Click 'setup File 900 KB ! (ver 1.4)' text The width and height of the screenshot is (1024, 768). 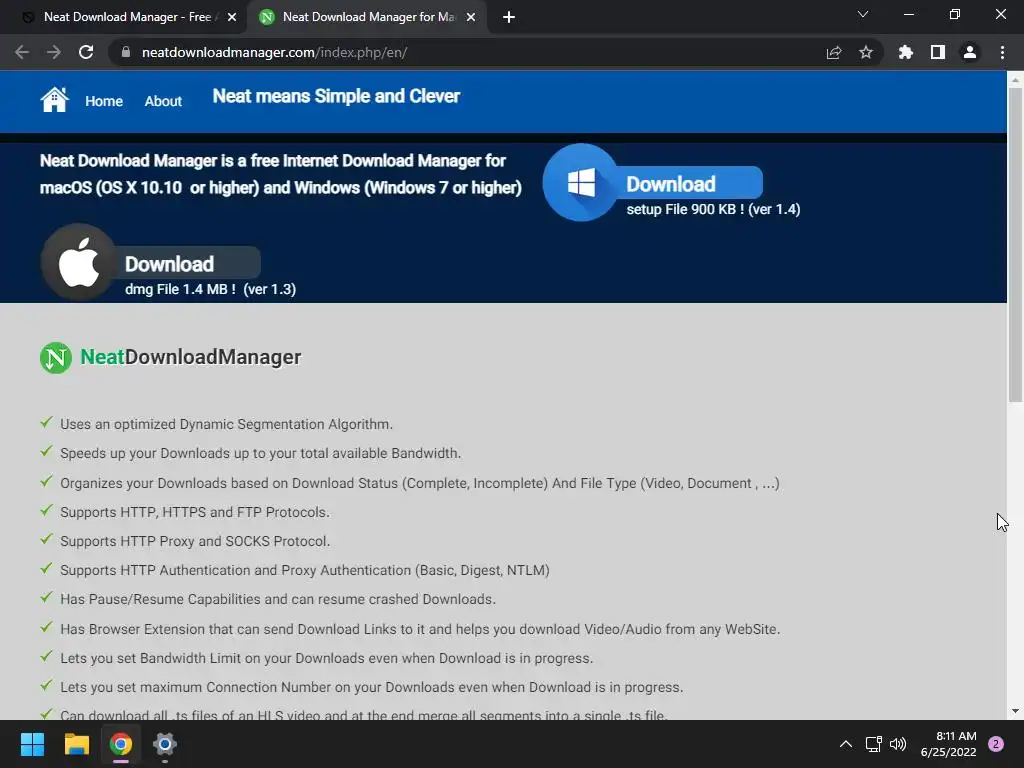[x=713, y=209]
